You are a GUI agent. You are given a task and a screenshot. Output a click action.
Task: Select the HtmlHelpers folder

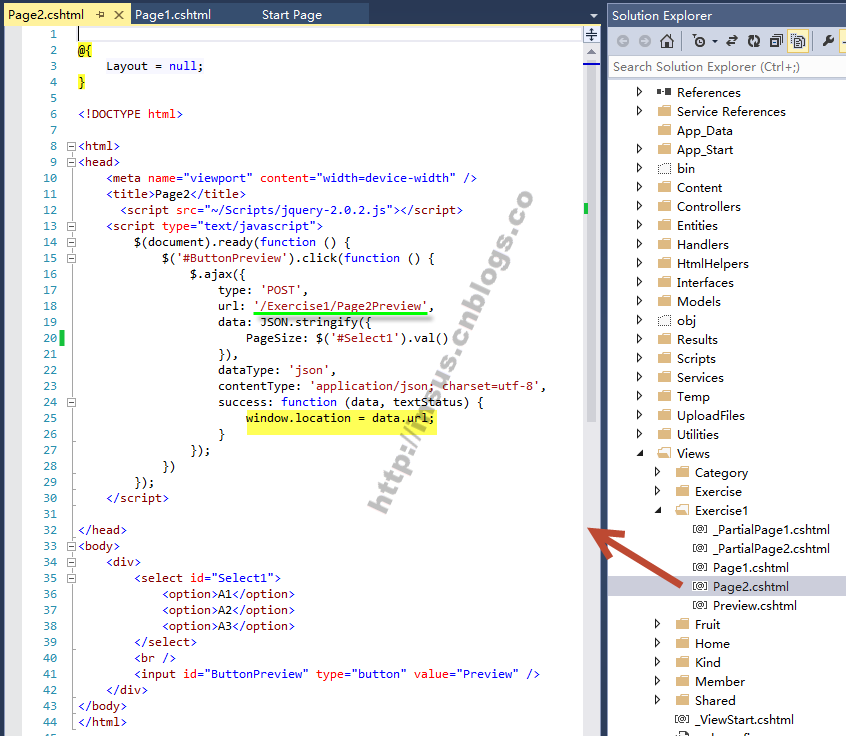[x=713, y=263]
